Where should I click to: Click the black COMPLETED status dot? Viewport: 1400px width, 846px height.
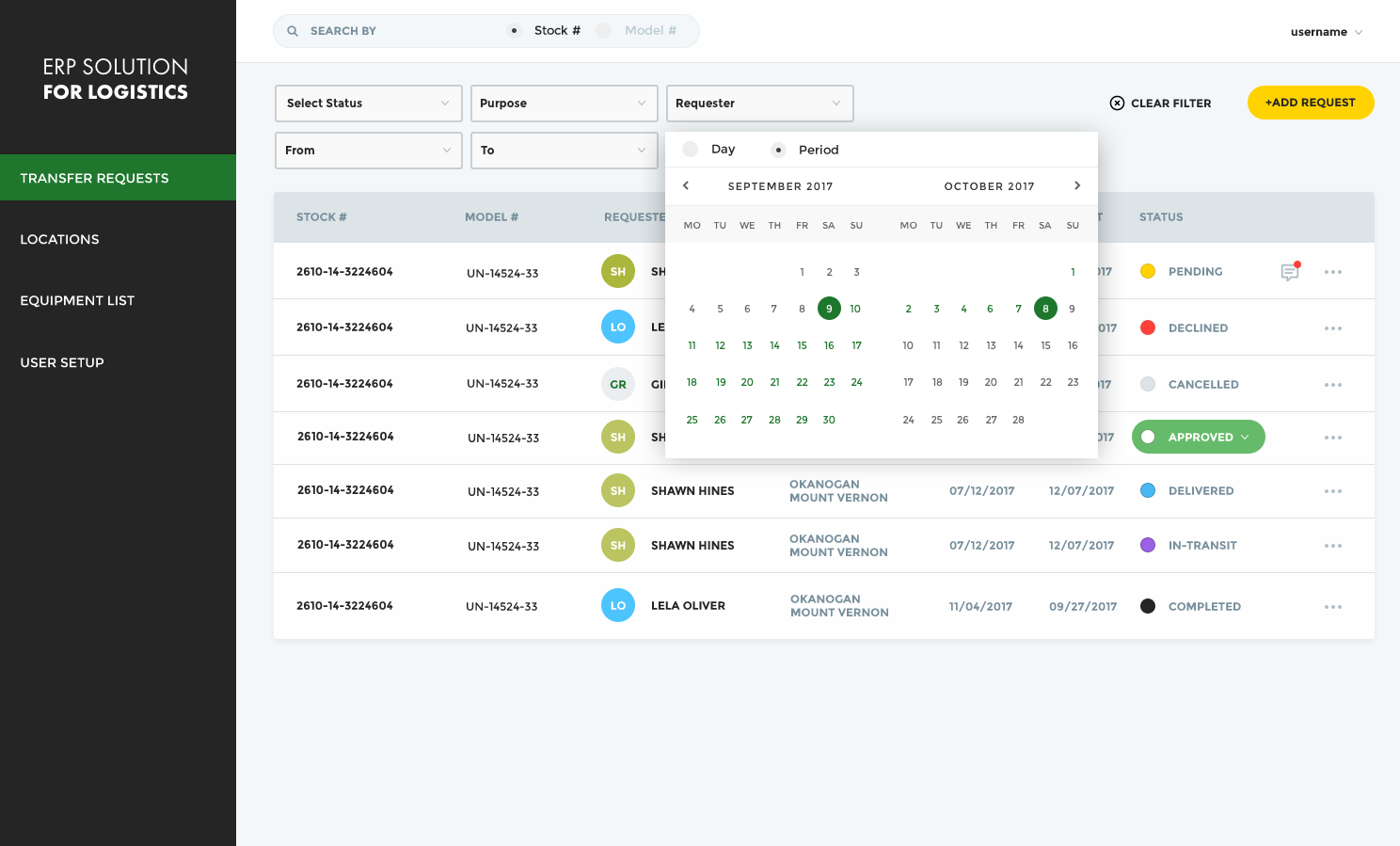[1148, 606]
